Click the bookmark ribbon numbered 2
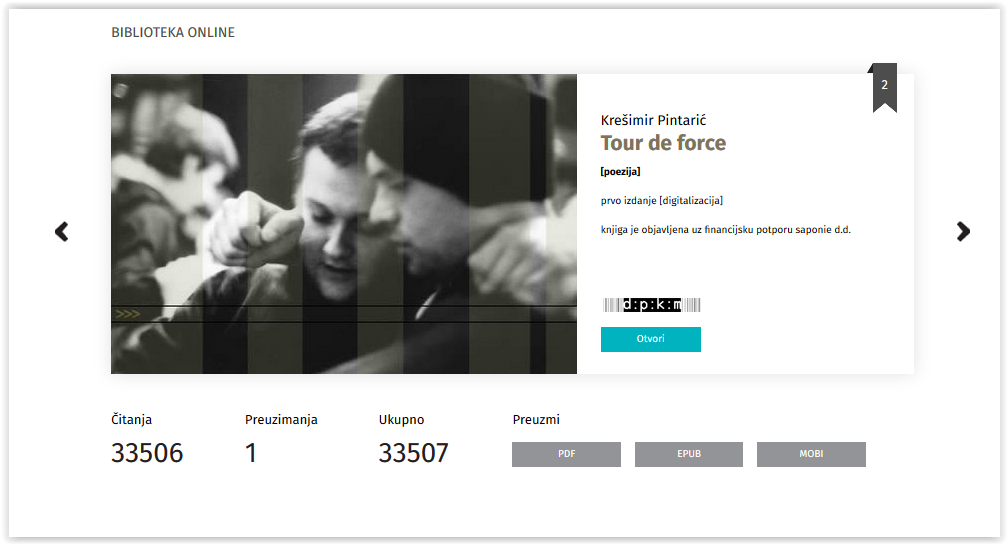 [x=884, y=87]
